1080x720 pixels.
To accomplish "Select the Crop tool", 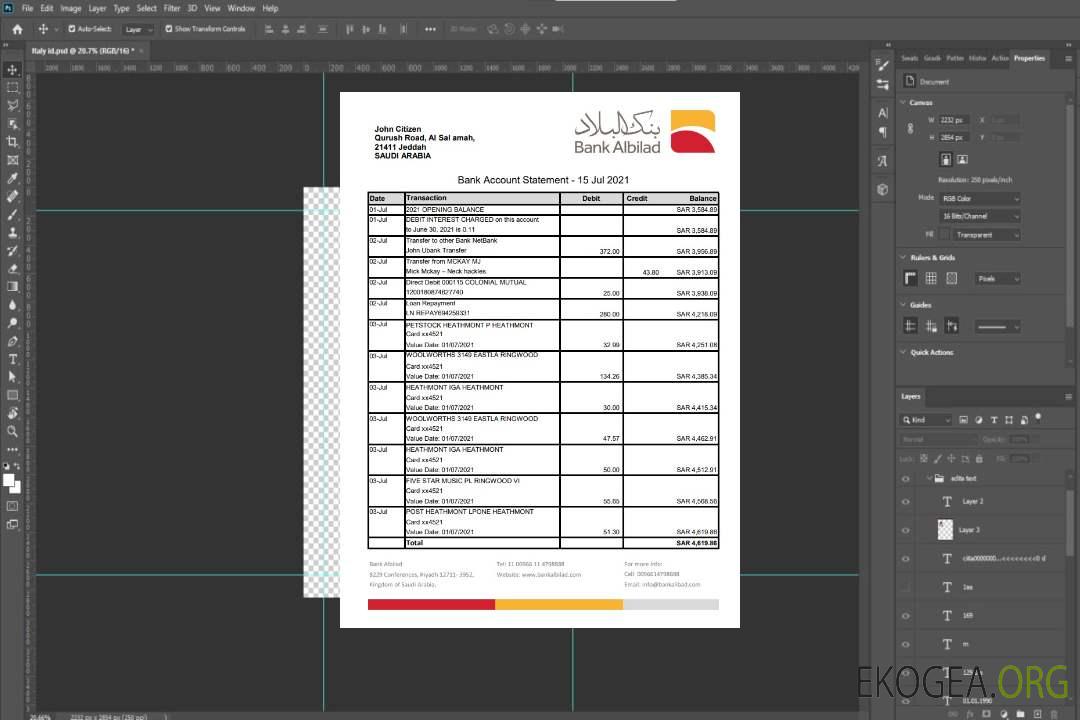I will tap(12, 142).
